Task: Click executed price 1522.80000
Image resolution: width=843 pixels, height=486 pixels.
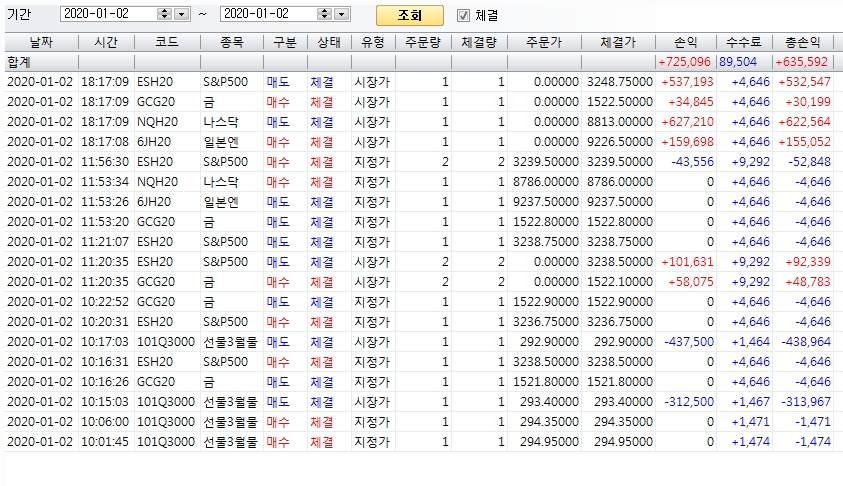Action: (619, 221)
